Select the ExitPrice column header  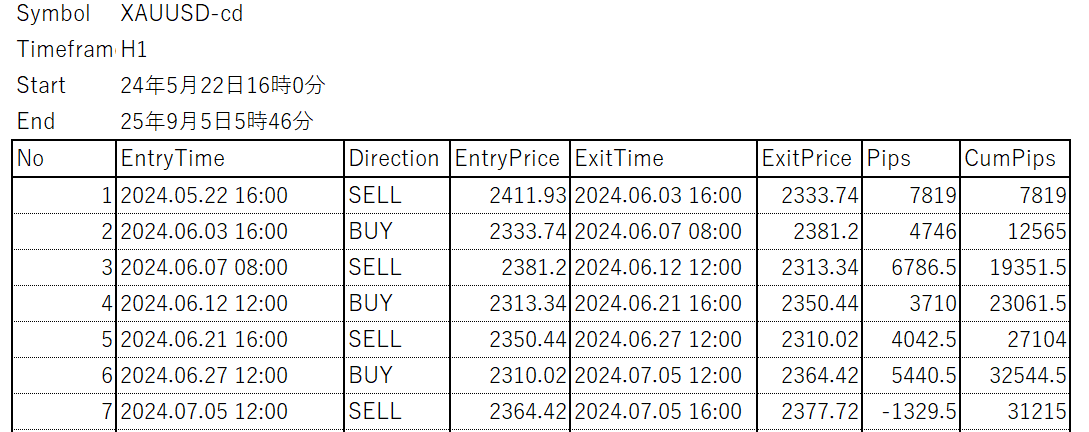click(x=806, y=158)
